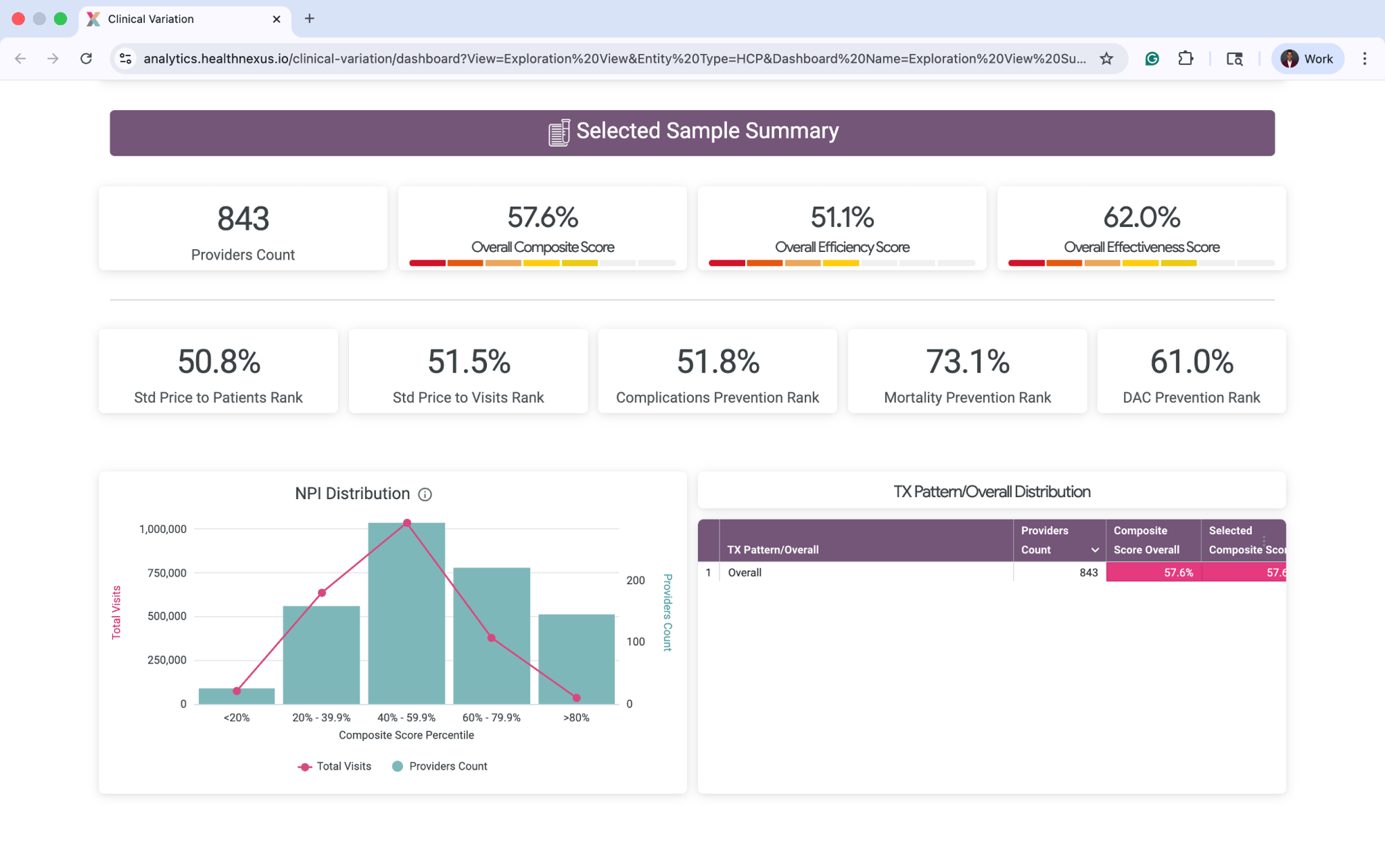Open the Selected Composite Score column options
The height and width of the screenshot is (868, 1385).
(1264, 539)
